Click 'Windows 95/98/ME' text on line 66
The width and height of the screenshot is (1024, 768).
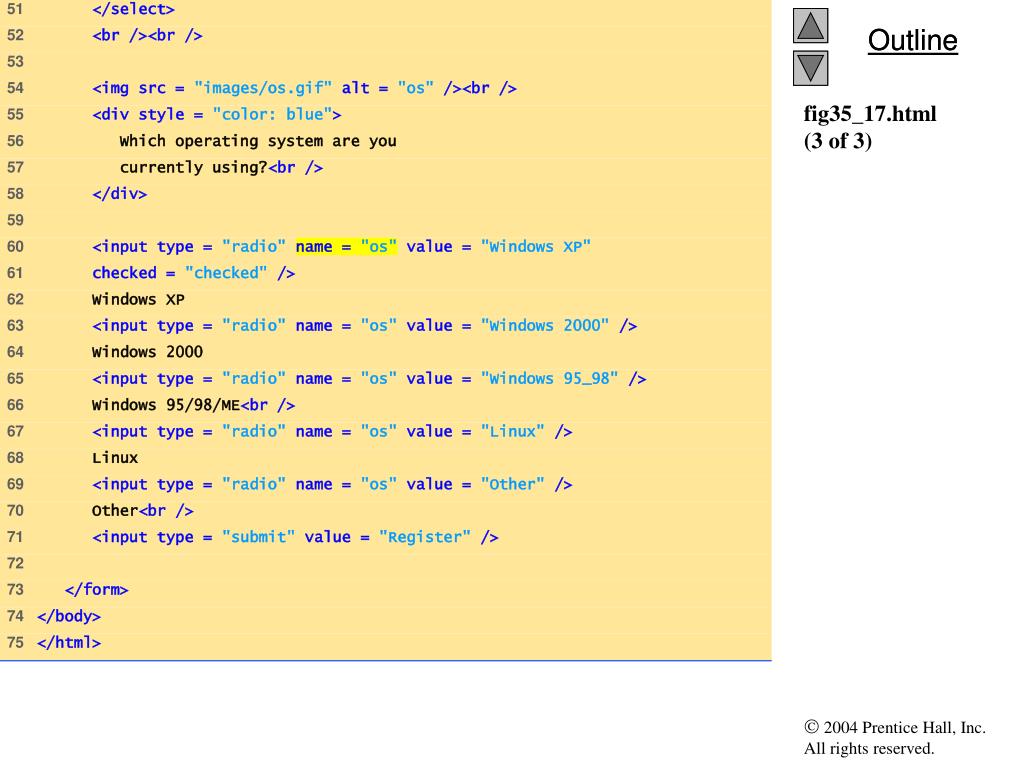tap(166, 405)
